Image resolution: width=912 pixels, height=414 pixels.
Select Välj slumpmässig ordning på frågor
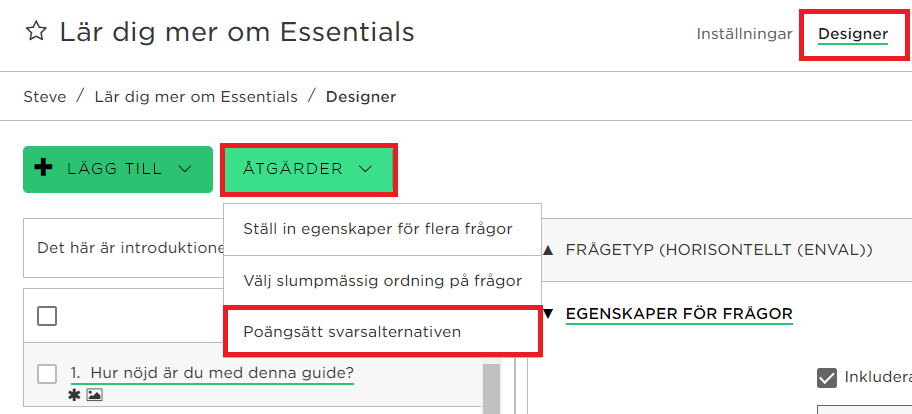pyautogui.click(x=383, y=281)
